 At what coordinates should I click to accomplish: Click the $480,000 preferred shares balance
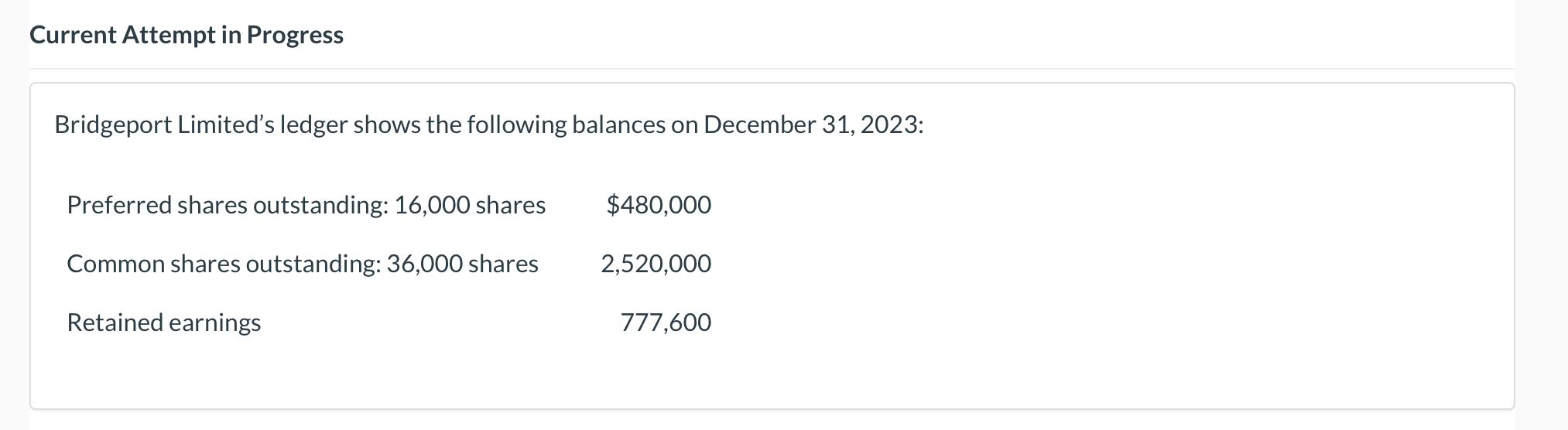click(659, 205)
